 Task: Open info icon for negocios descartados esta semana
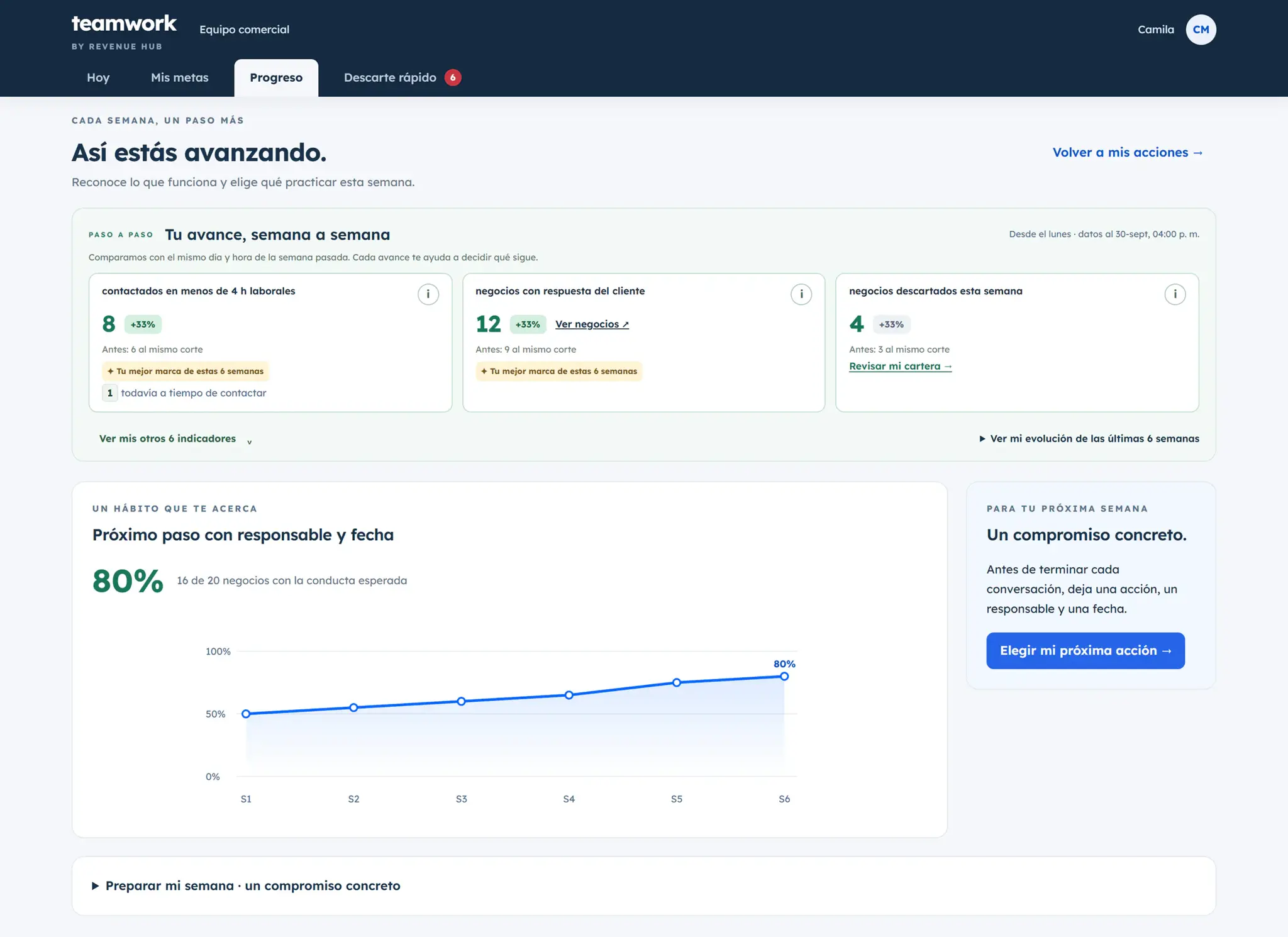[1175, 294]
